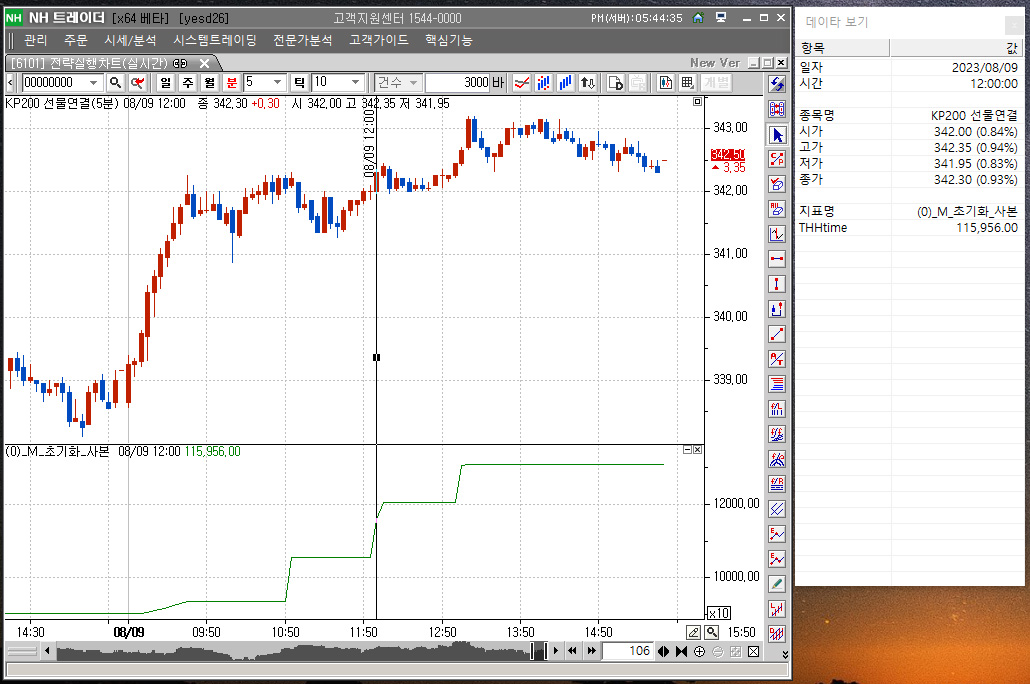Screen dimensions: 1030x684
Task: Click the weekly (주) period button
Action: (188, 83)
